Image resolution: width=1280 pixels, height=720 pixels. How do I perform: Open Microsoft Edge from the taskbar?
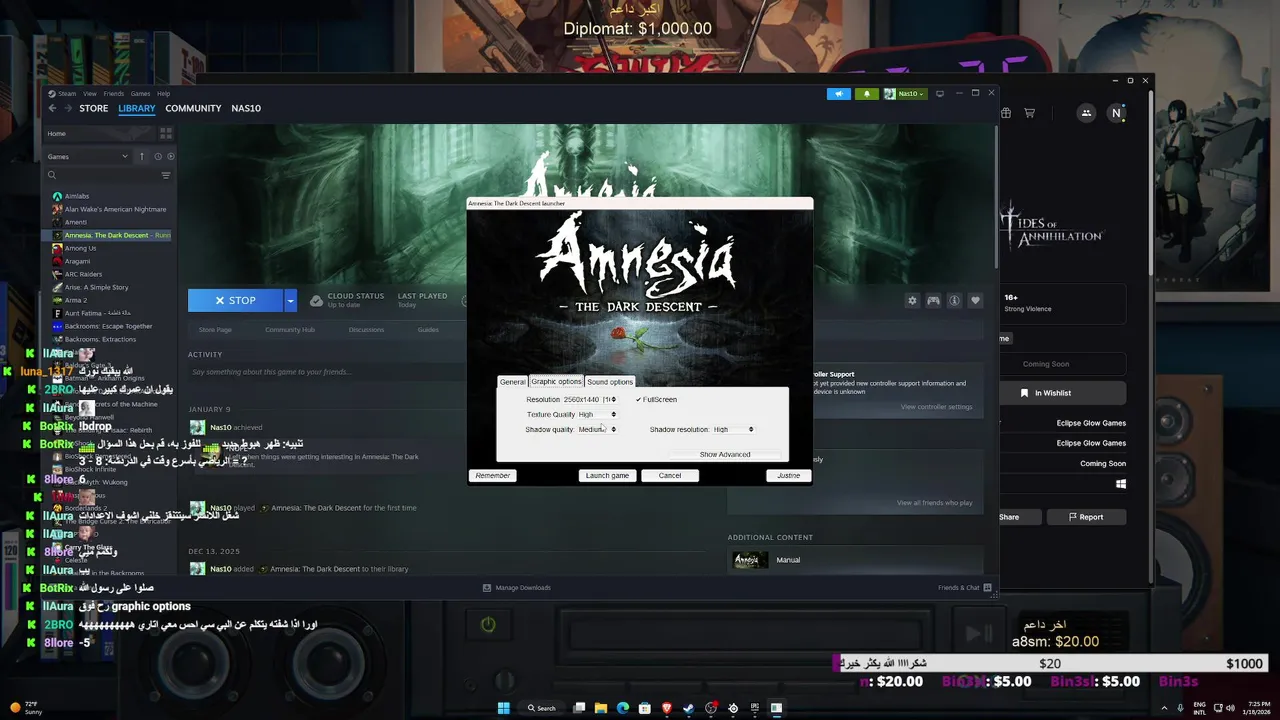point(623,708)
